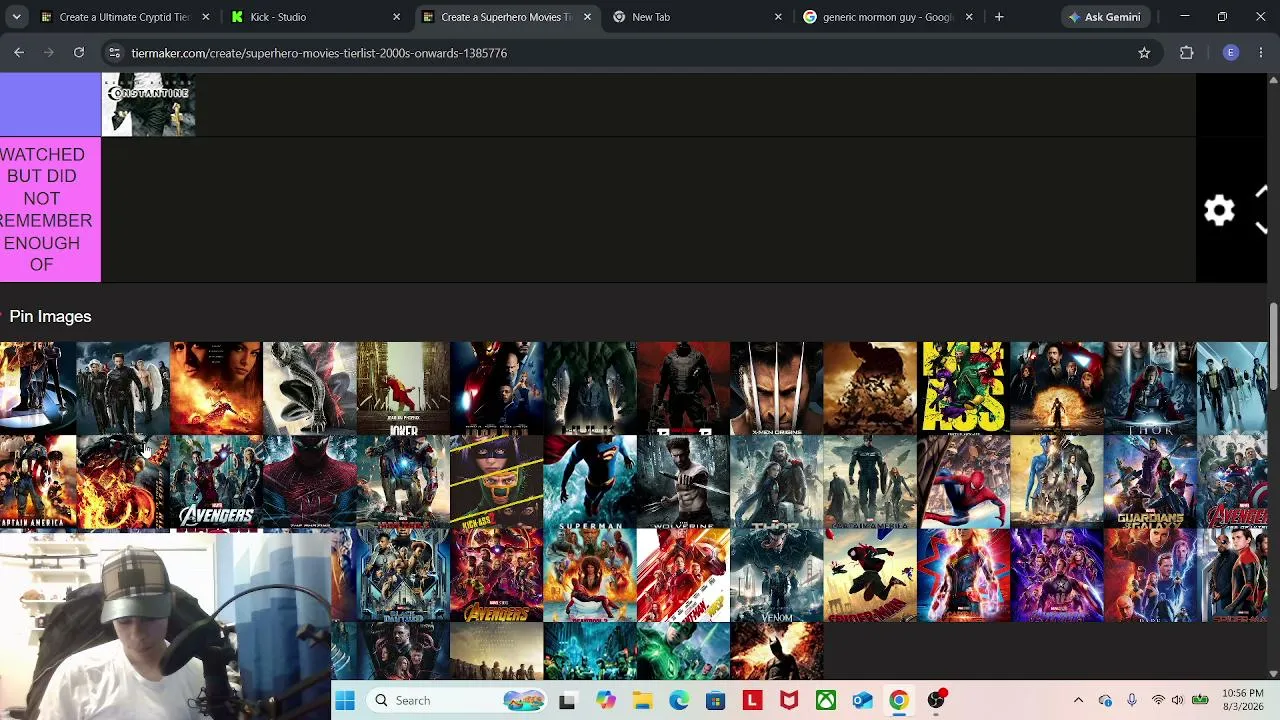Bookmark this page with the star icon

(1144, 53)
